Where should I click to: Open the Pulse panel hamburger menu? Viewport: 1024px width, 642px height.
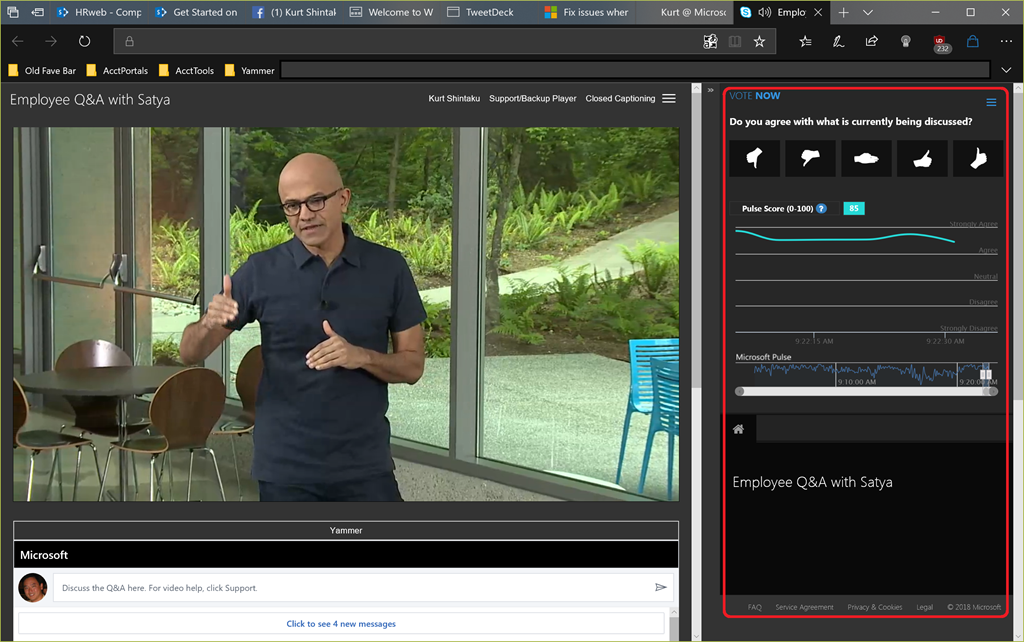point(991,102)
